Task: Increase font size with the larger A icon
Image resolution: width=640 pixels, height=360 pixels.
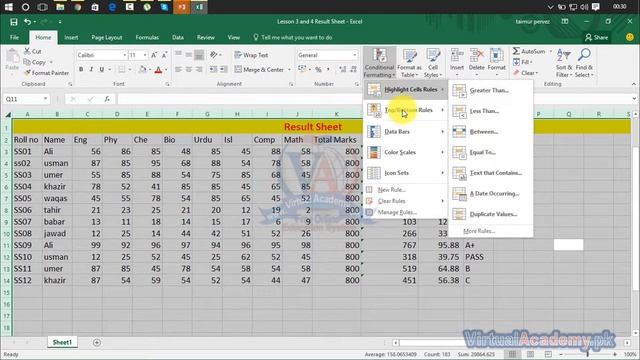Action: coord(154,55)
